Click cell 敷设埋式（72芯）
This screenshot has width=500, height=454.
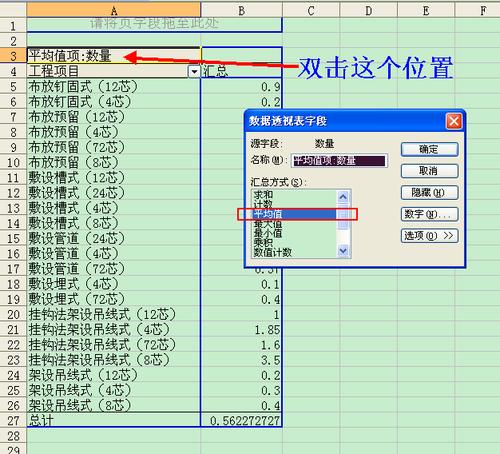(114, 299)
